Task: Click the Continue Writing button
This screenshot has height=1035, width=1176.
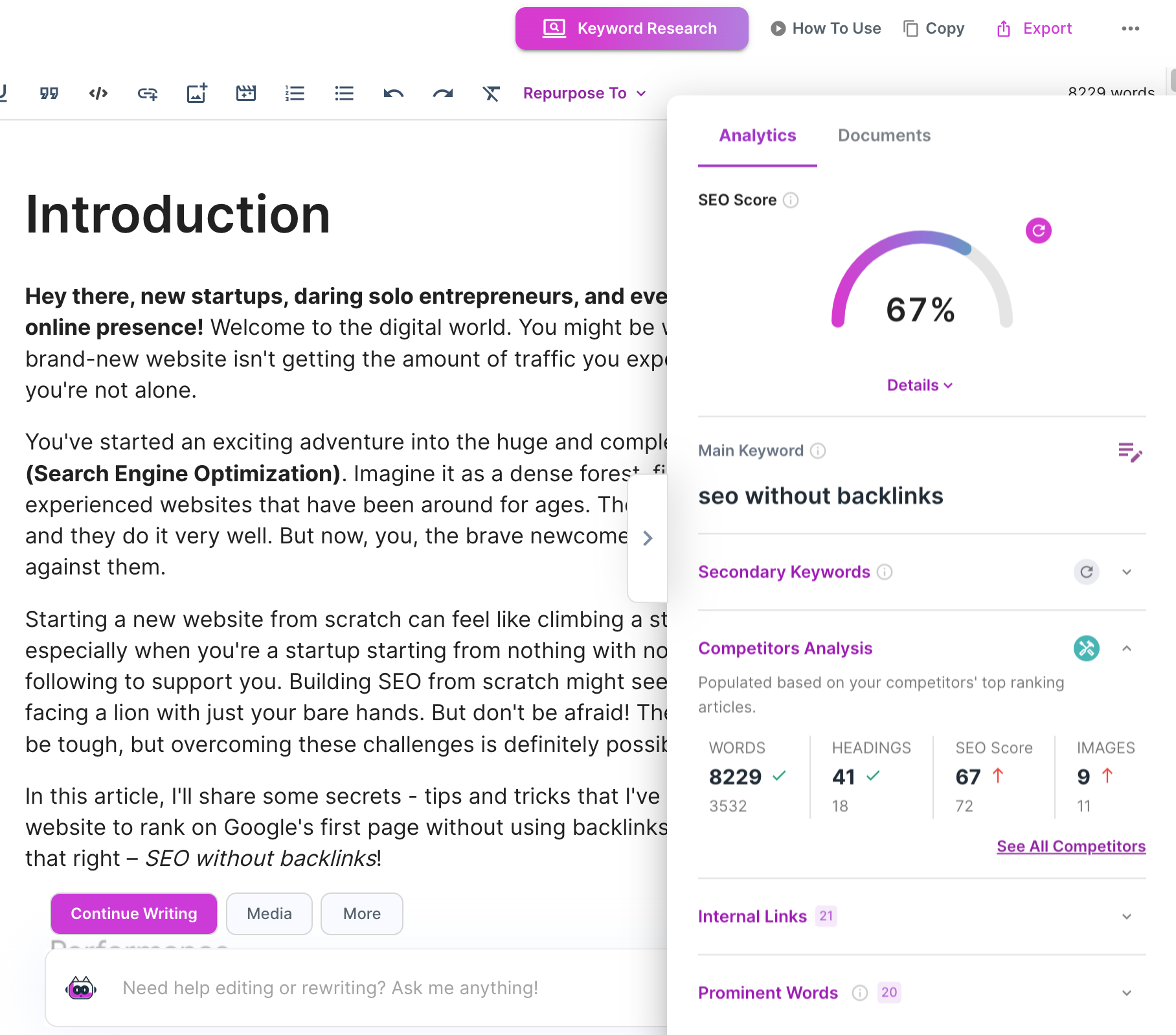Action: [133, 913]
